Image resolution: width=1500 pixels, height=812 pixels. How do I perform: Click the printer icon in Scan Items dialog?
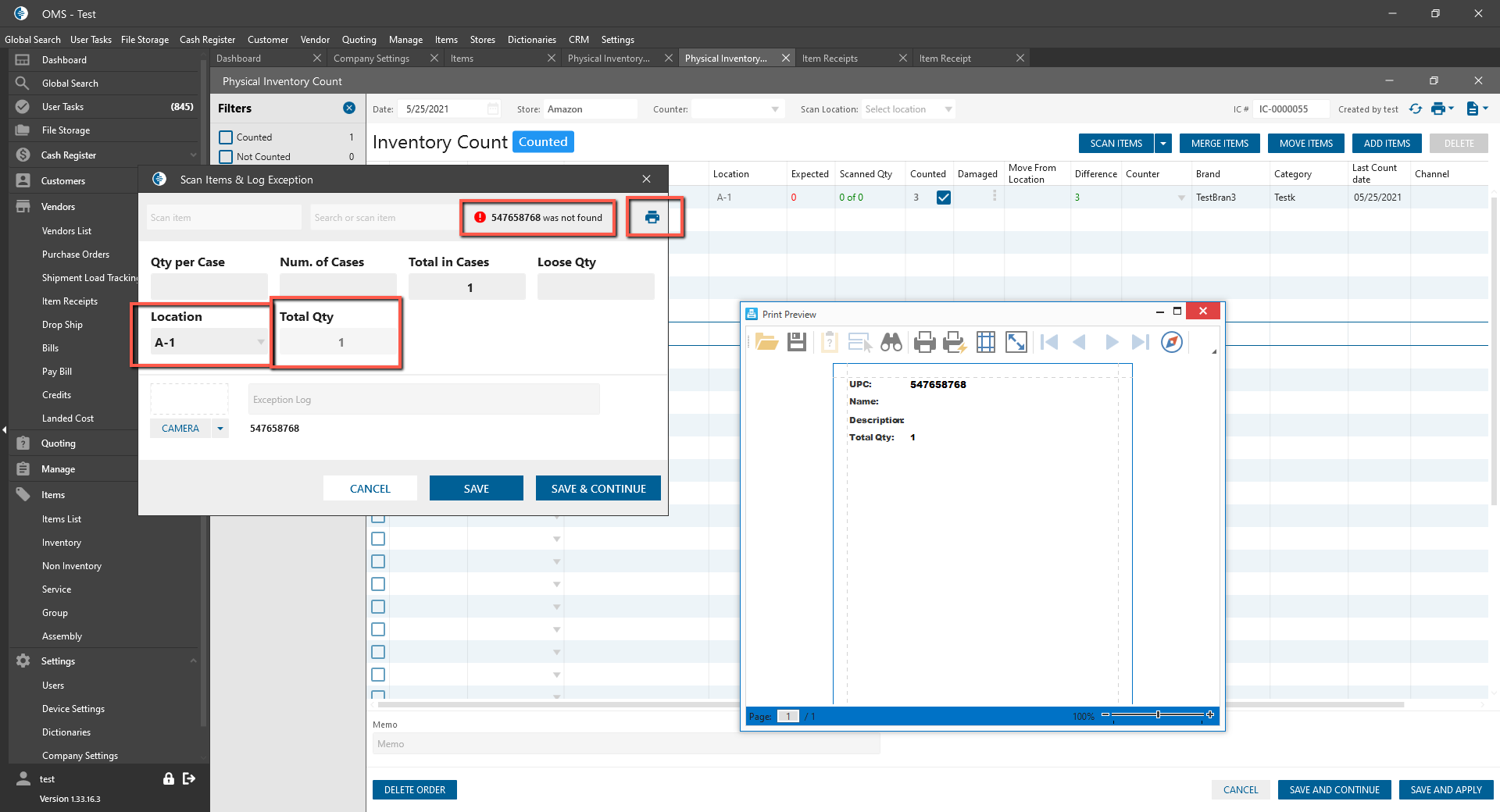tap(652, 217)
